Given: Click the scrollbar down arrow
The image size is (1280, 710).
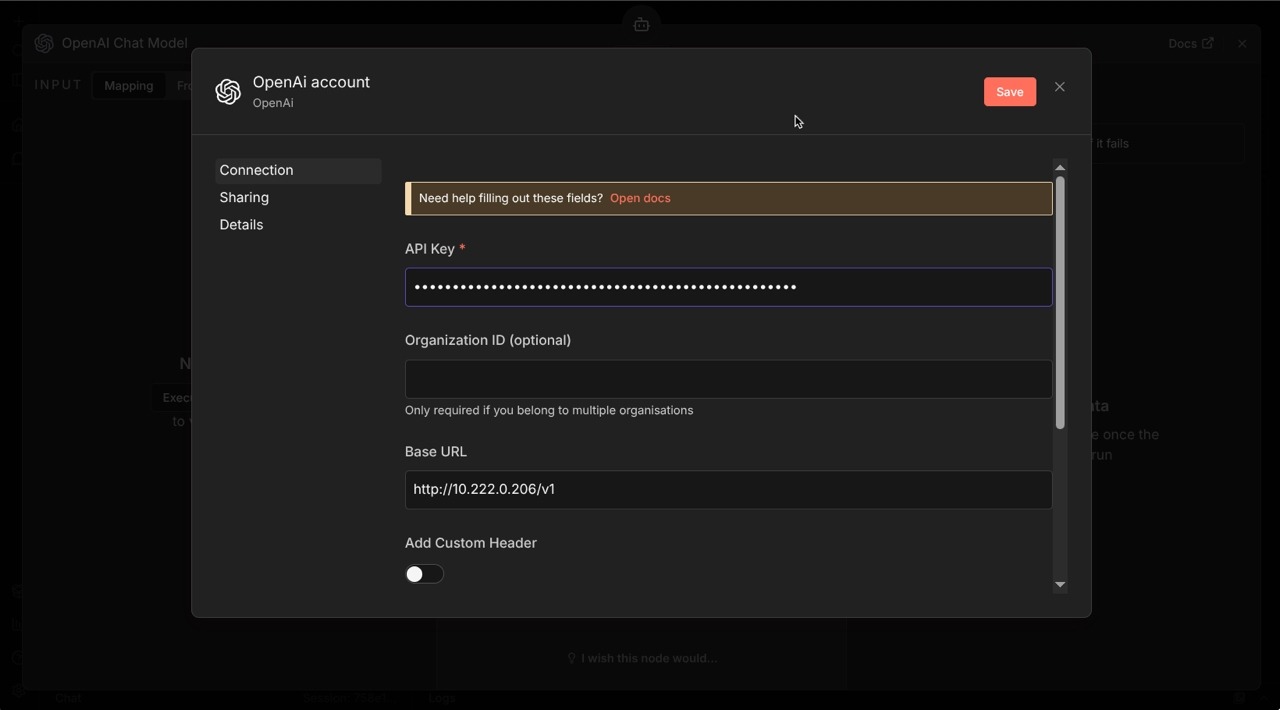Looking at the screenshot, I should tap(1060, 585).
